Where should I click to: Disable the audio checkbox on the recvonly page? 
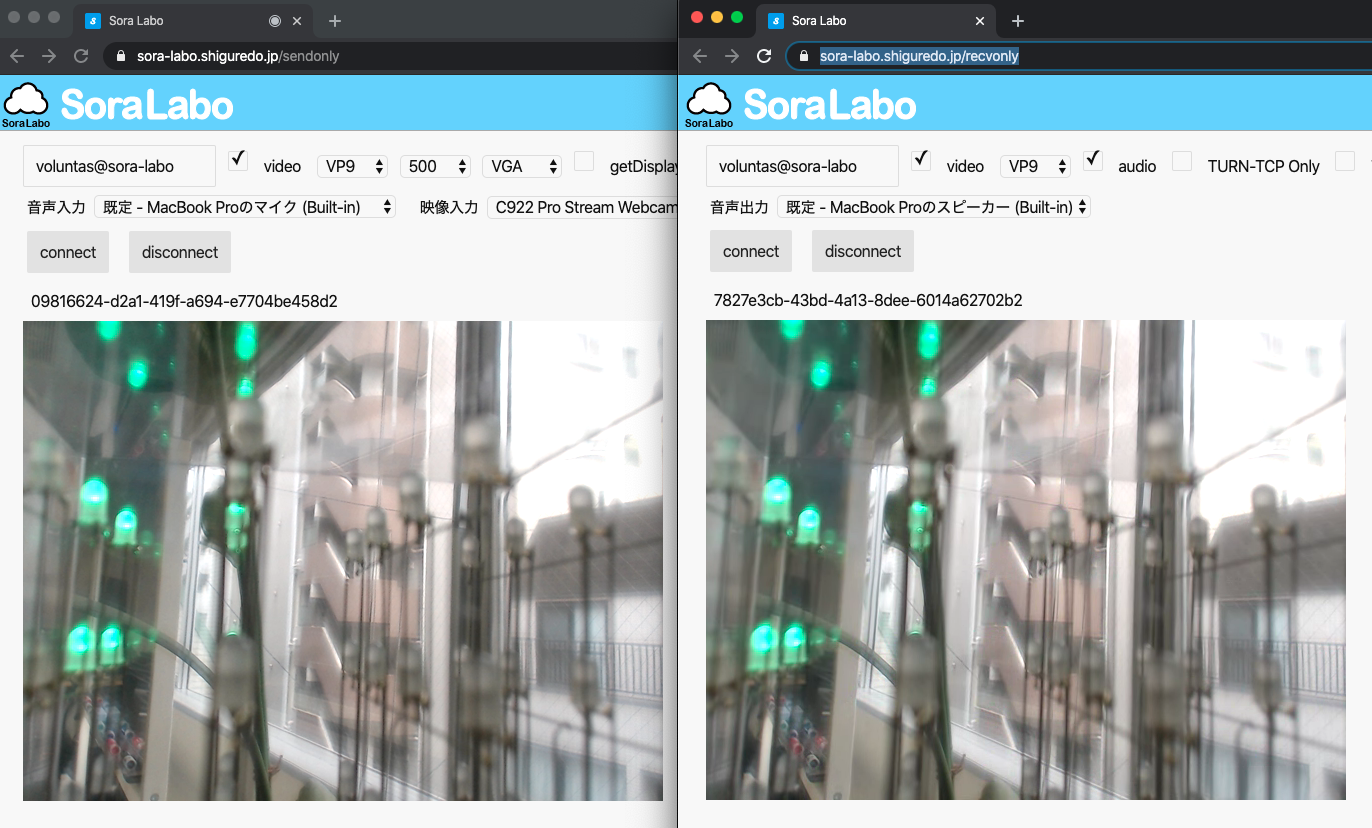coord(1092,159)
